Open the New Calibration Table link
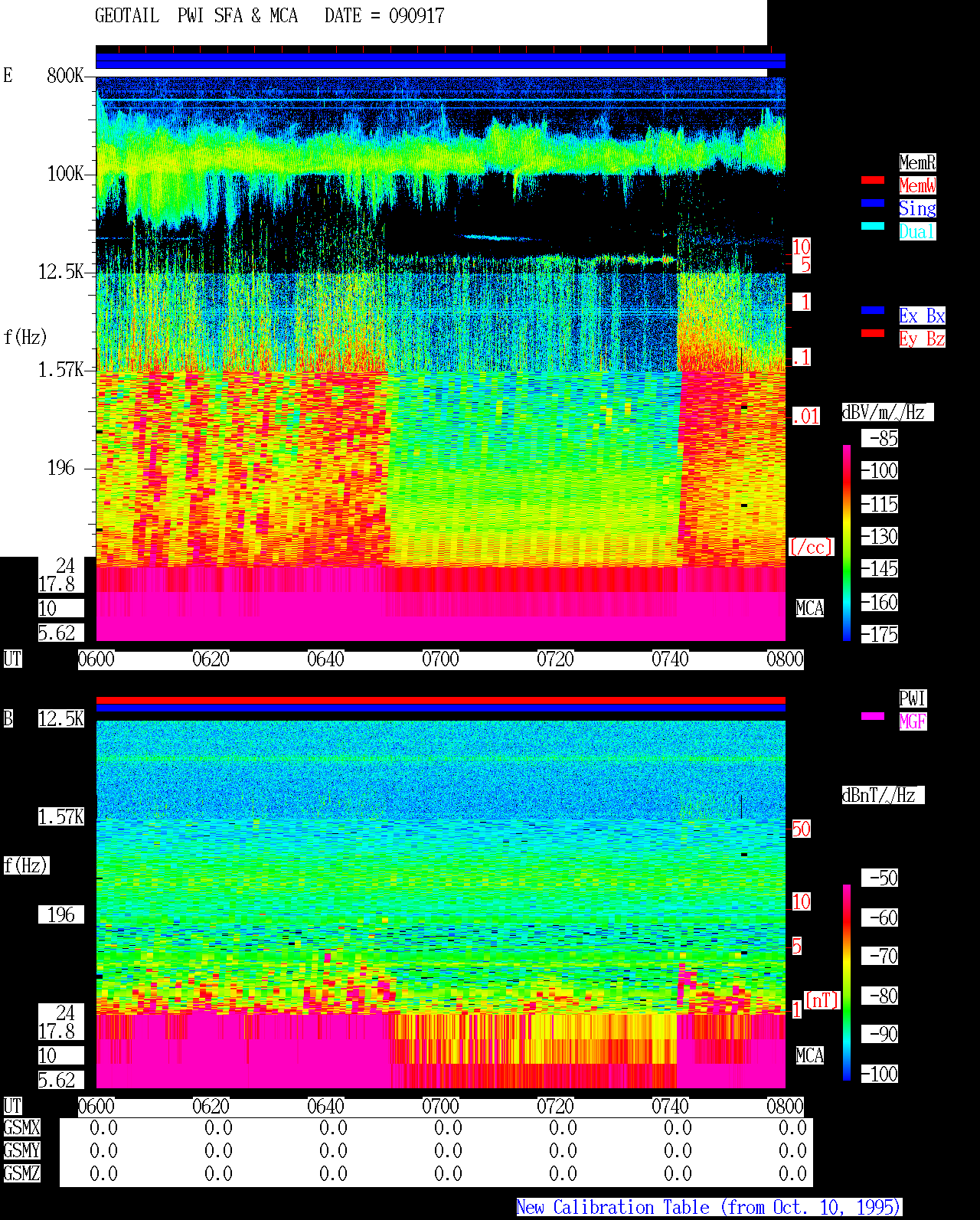 709,1208
